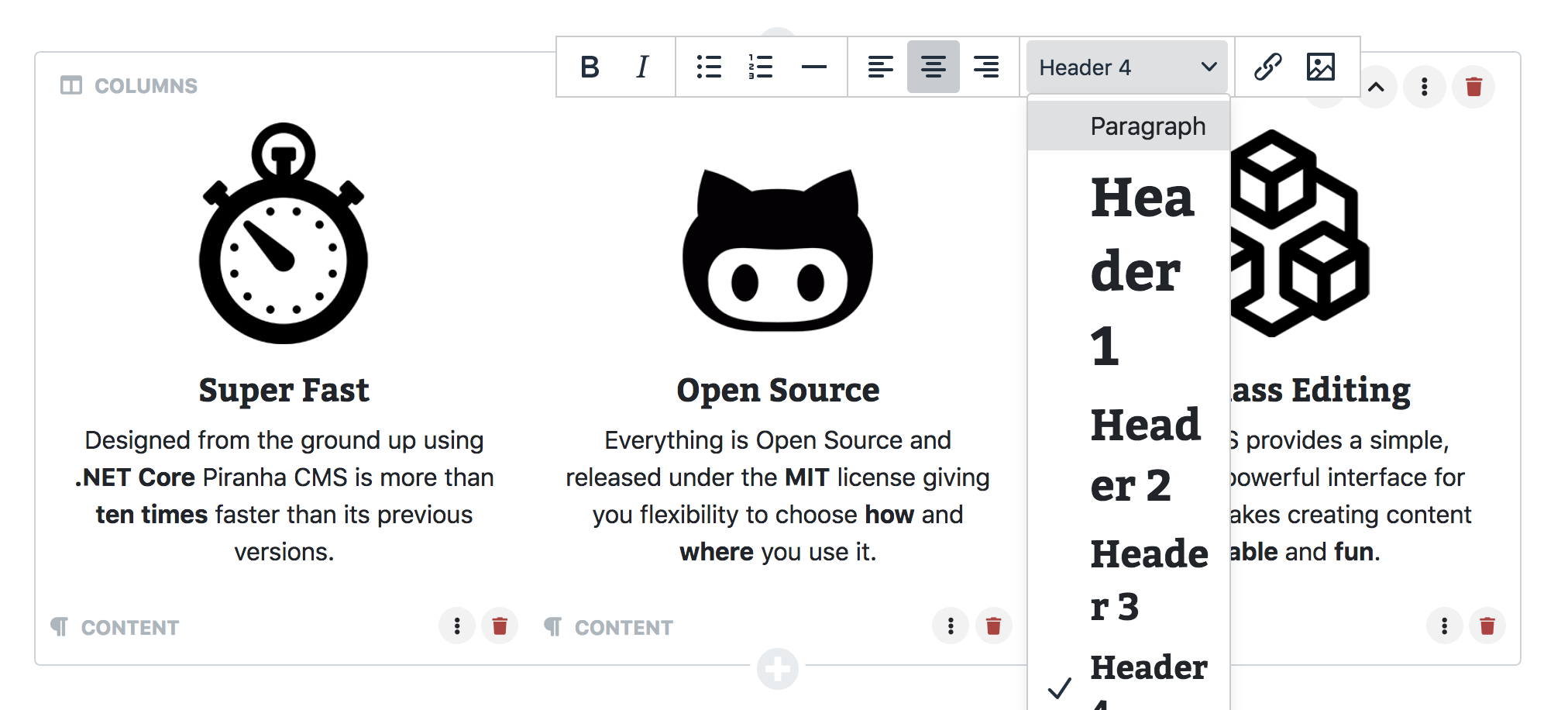Align text to the right
The height and width of the screenshot is (710, 1568).
click(x=986, y=67)
